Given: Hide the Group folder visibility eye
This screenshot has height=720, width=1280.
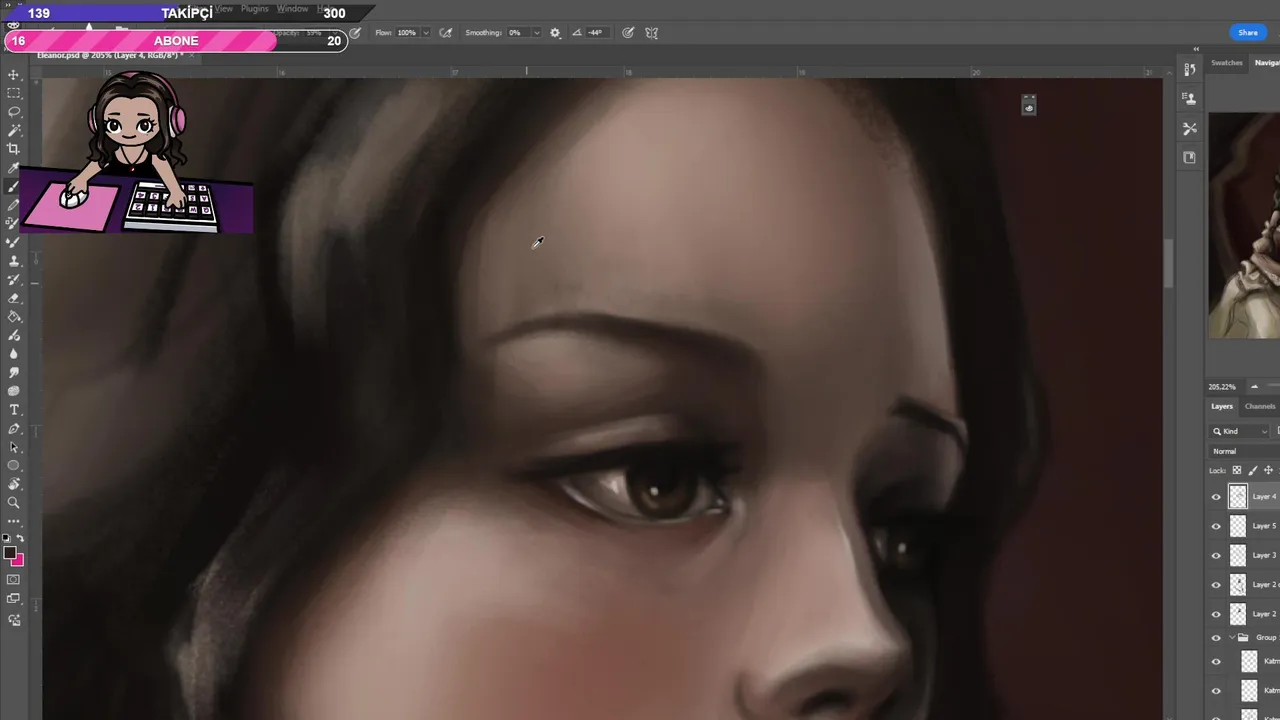Looking at the screenshot, I should [1216, 638].
